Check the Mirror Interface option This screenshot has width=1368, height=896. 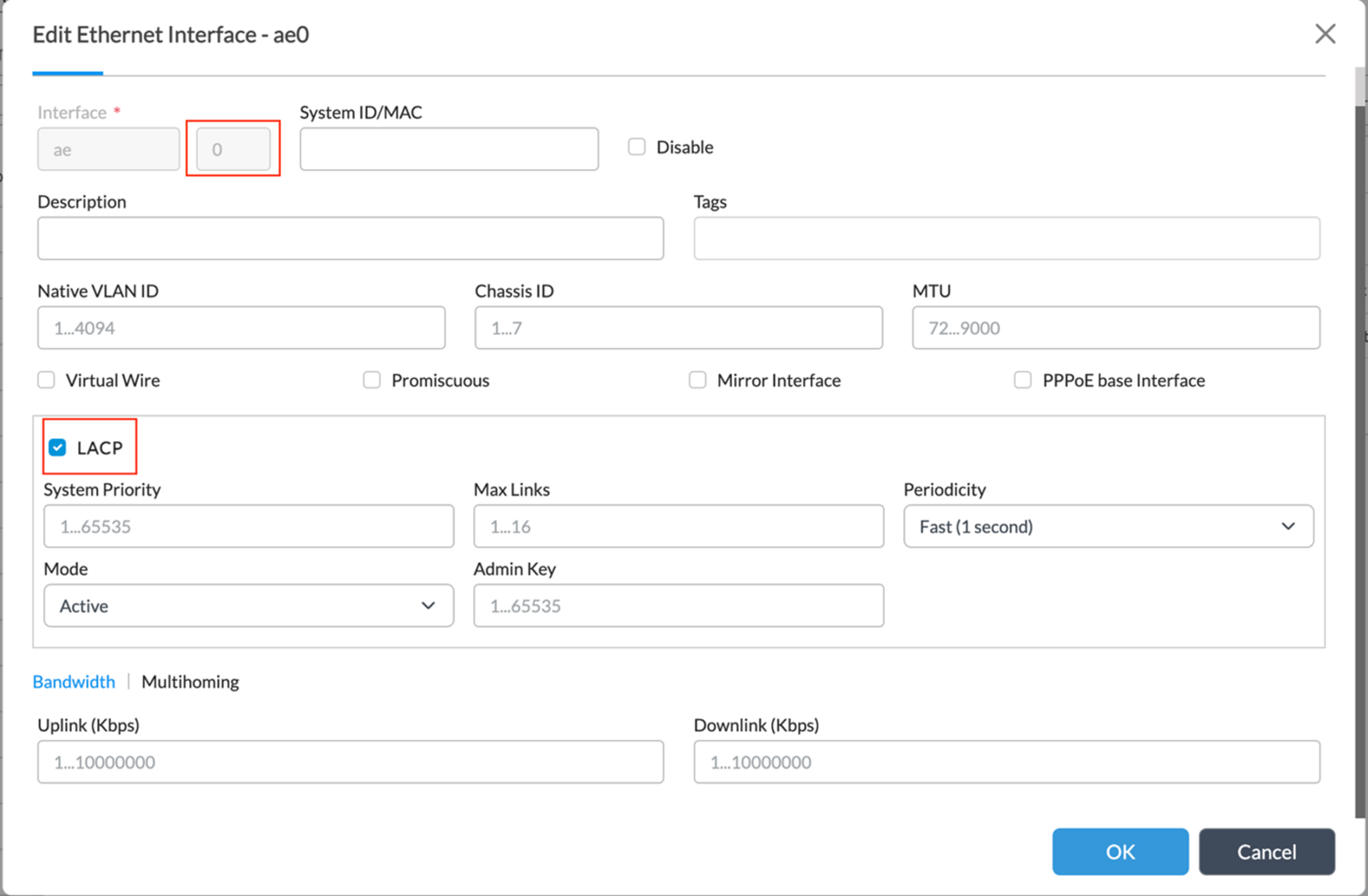[697, 379]
